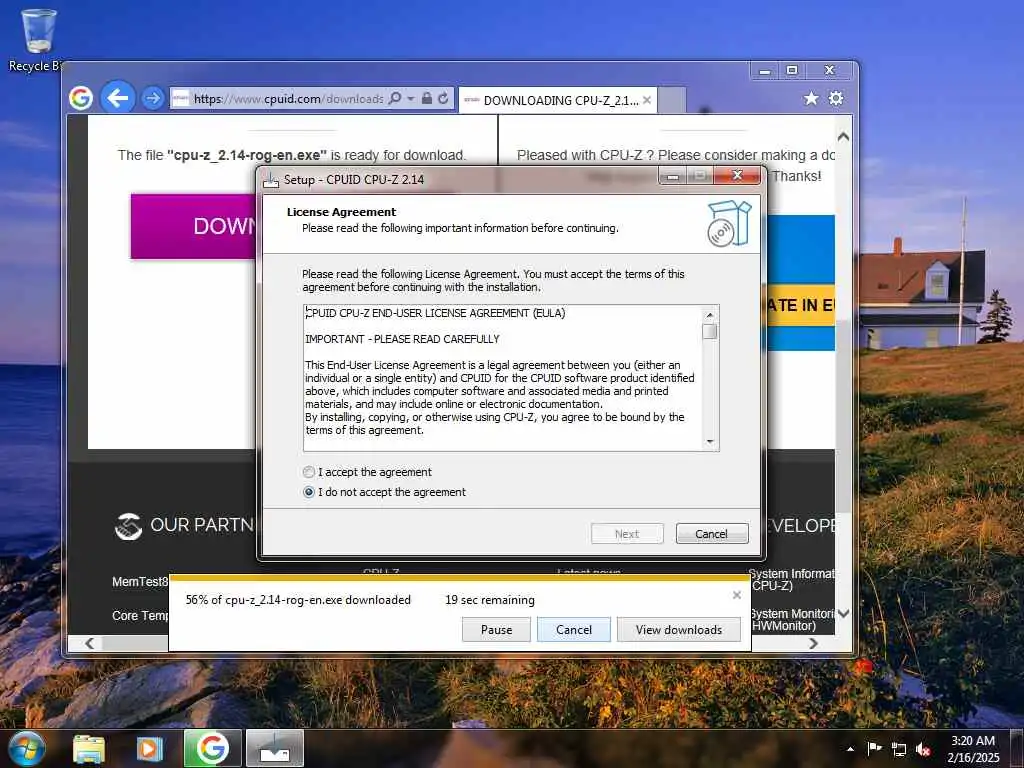Viewport: 1024px width, 768px height.
Task: Cancel the cpu-z file download
Action: (x=574, y=630)
